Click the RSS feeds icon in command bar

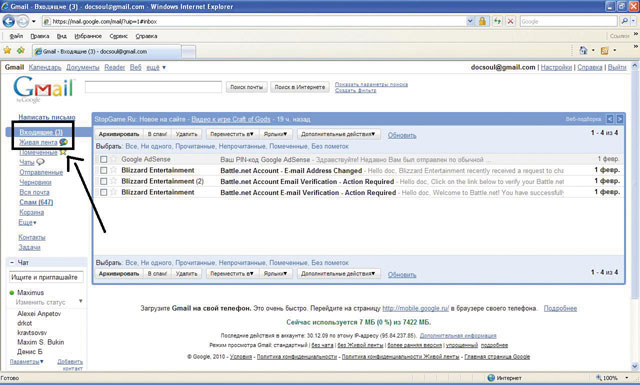pyautogui.click(x=604, y=51)
